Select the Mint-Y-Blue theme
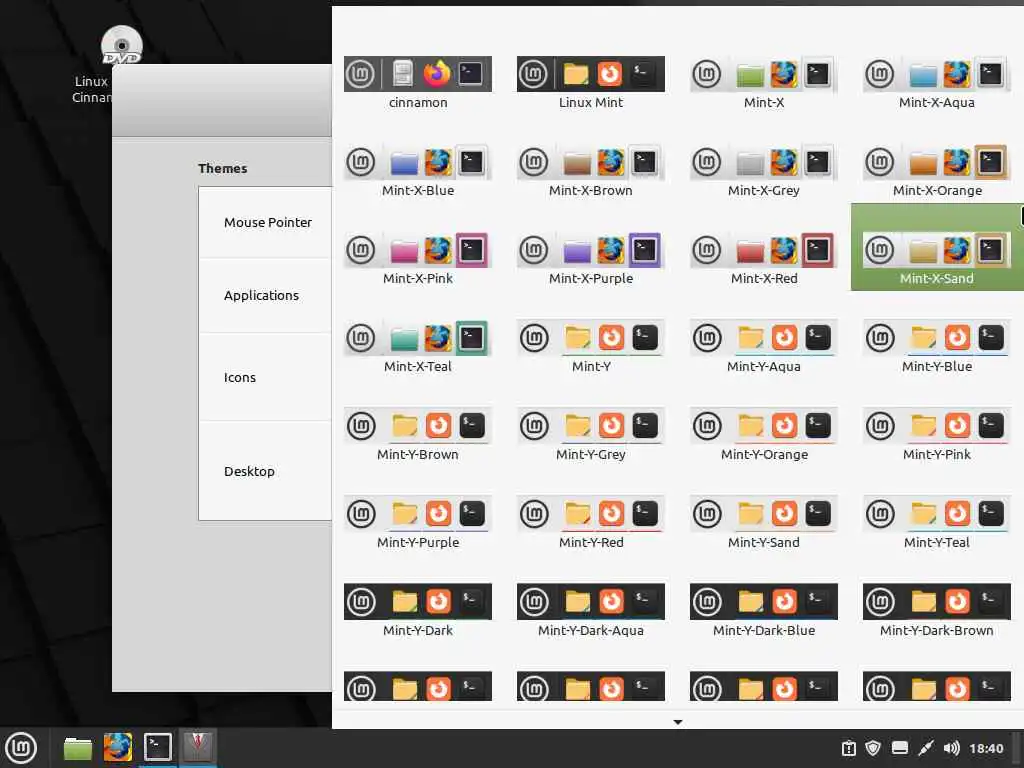The width and height of the screenshot is (1024, 768). [x=936, y=347]
